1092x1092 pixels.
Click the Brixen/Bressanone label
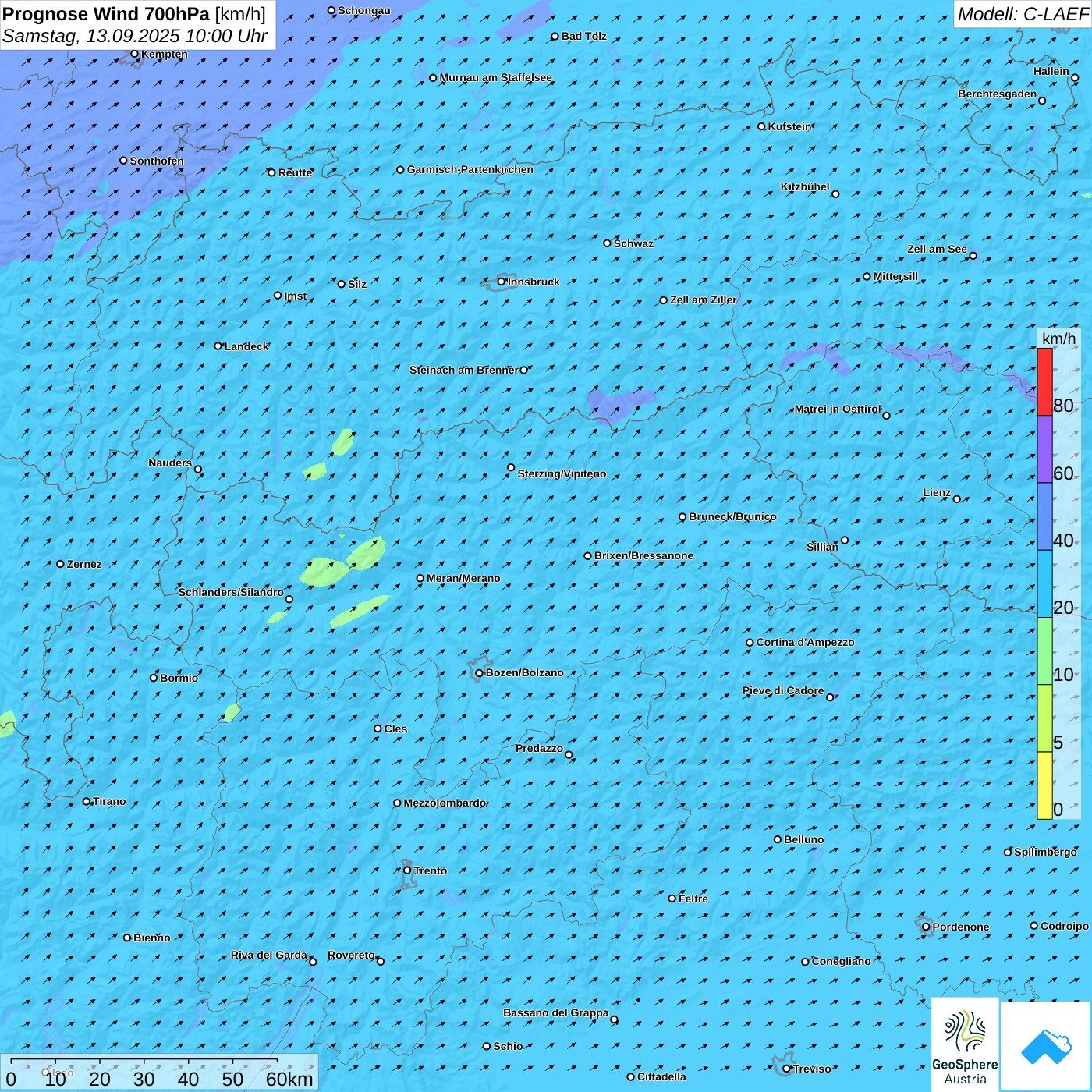tap(643, 555)
